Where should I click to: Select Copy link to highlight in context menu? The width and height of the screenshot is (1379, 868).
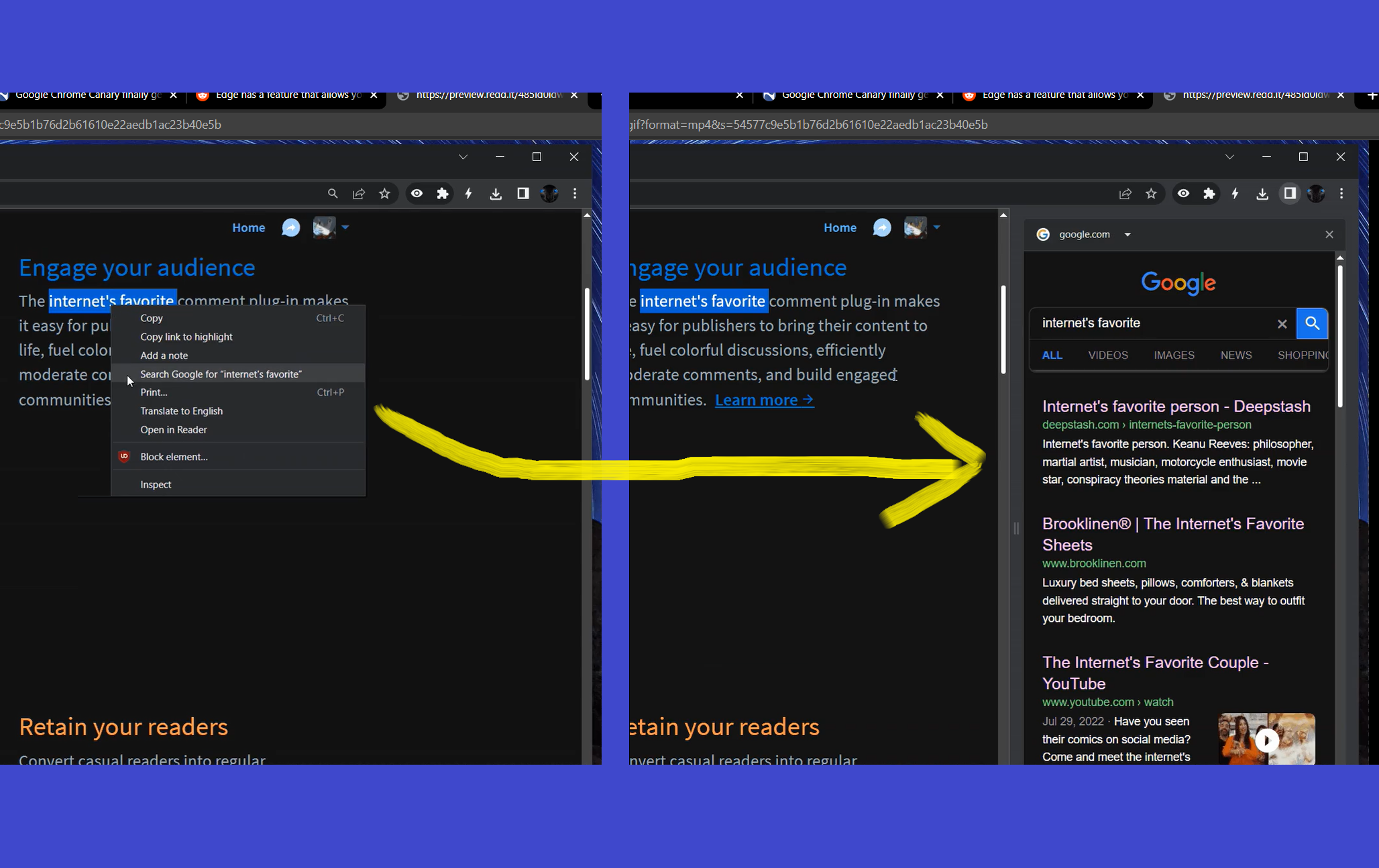[x=186, y=337]
